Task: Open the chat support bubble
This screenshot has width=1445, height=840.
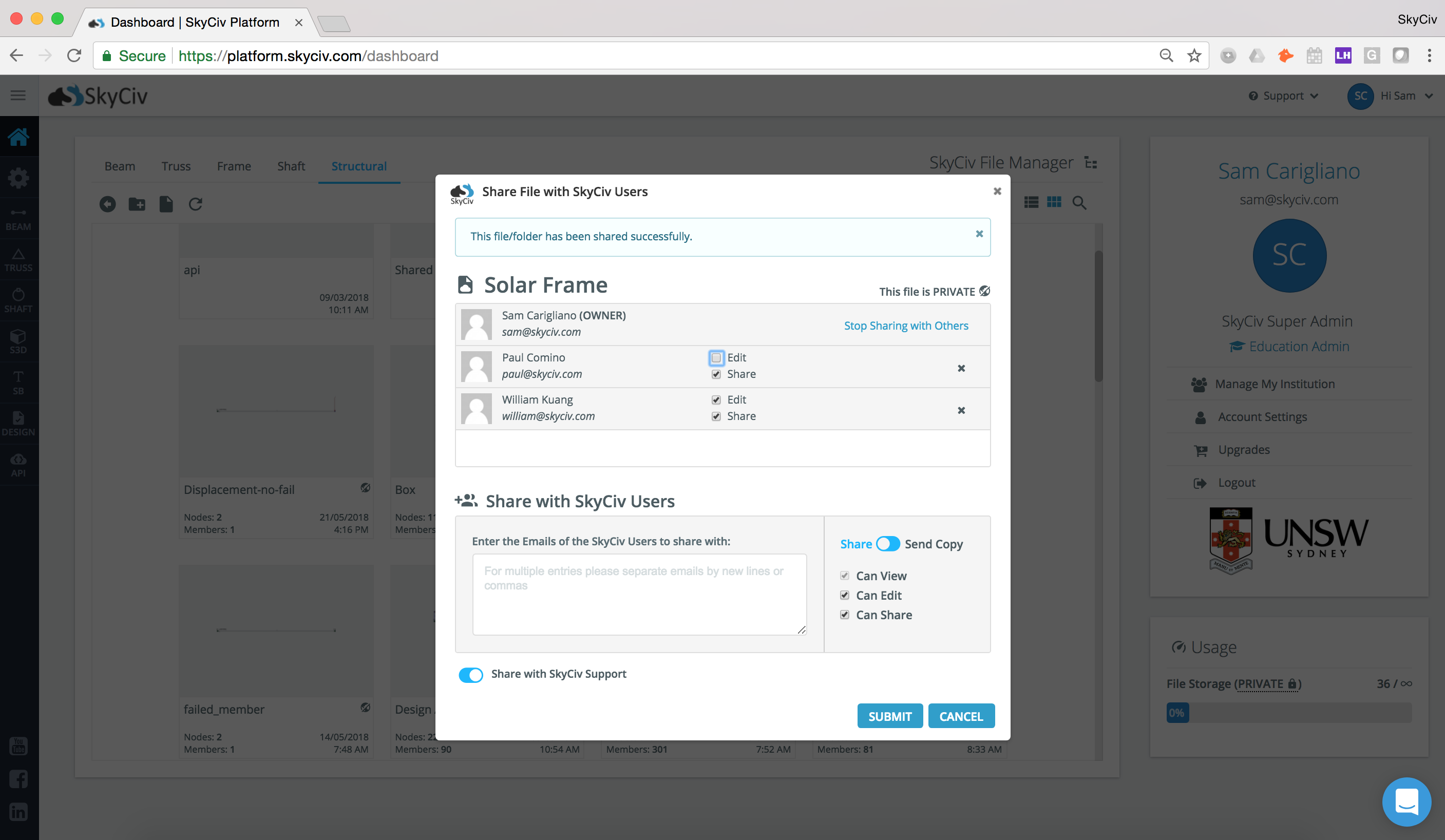Action: tap(1406, 801)
